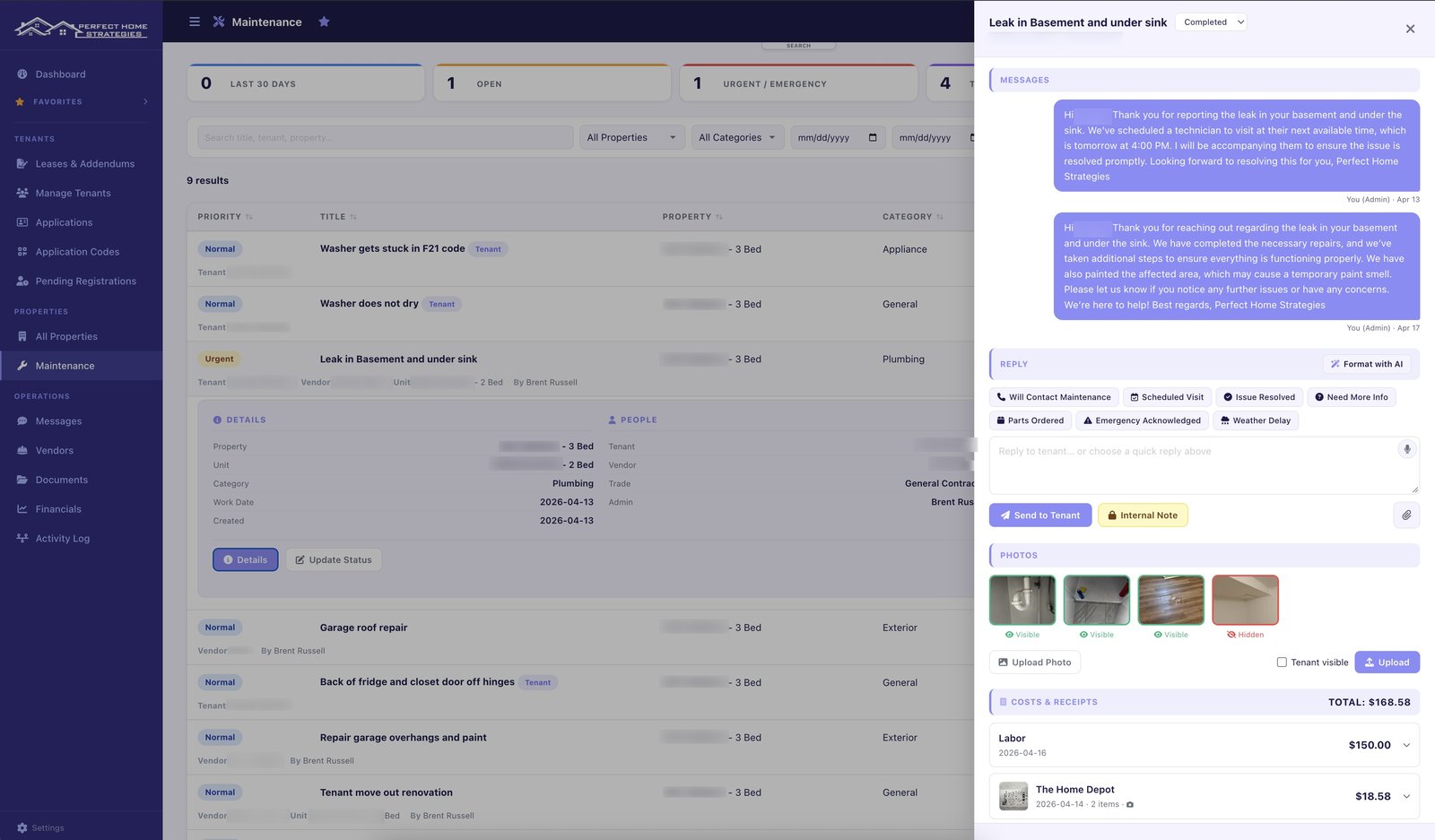Check the Tenant visible checkbox
The image size is (1435, 840).
pos(1282,662)
